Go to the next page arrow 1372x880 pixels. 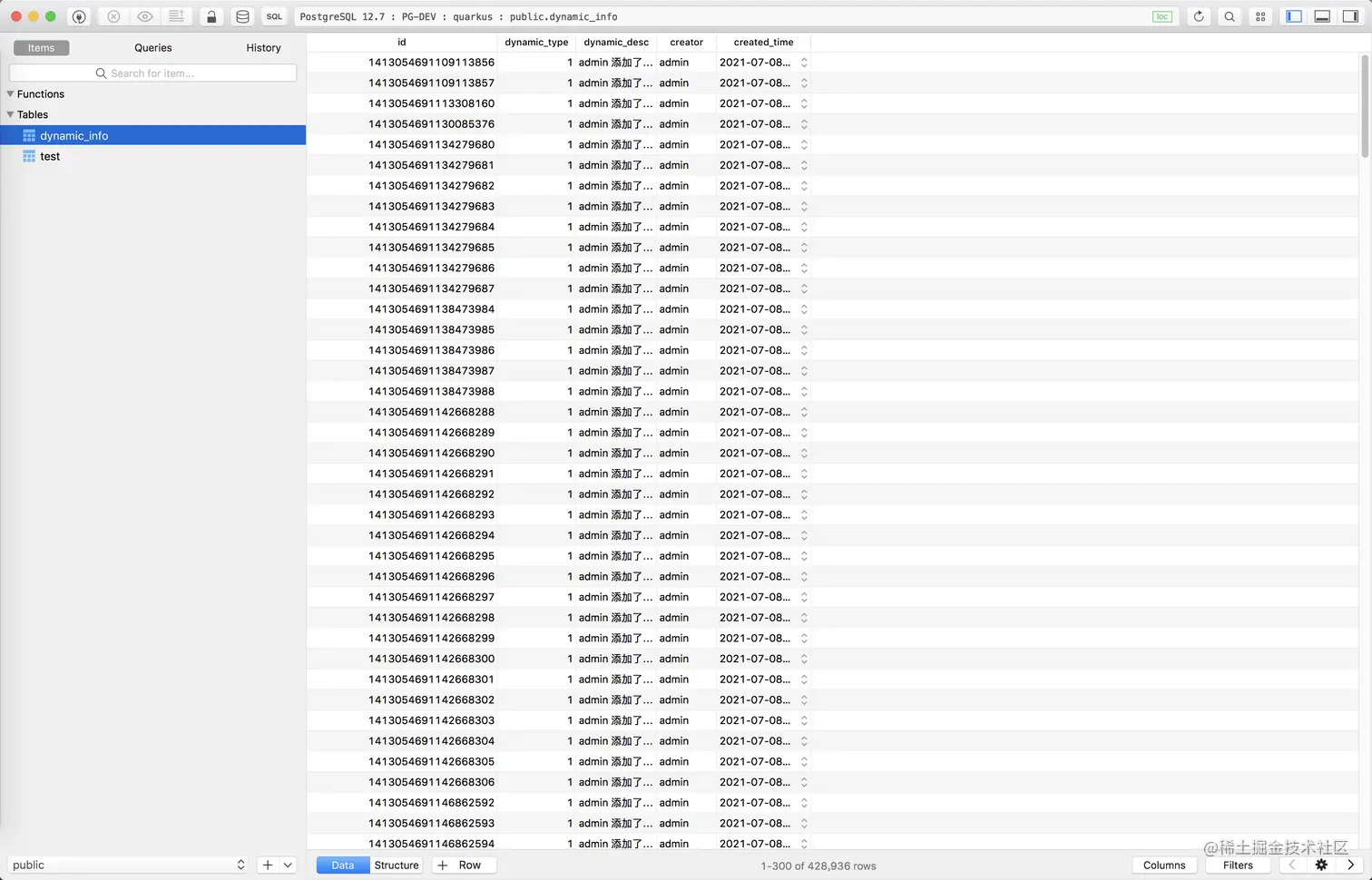coord(1350,865)
